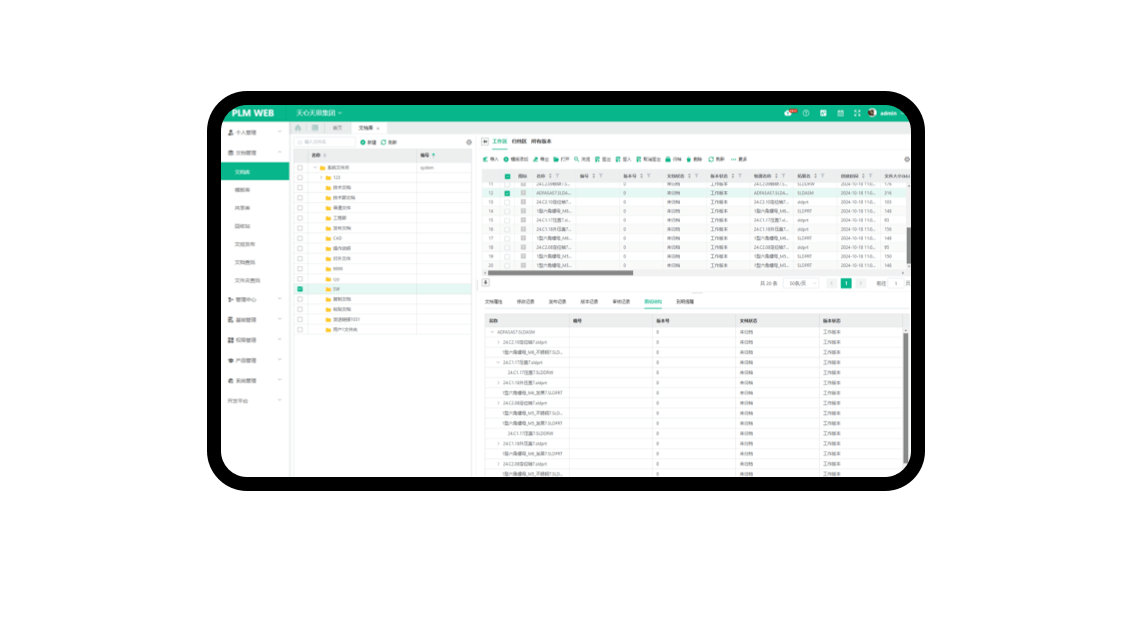Click pagination page 1 button
Image resolution: width=1131 pixels, height=628 pixels.
(845, 283)
